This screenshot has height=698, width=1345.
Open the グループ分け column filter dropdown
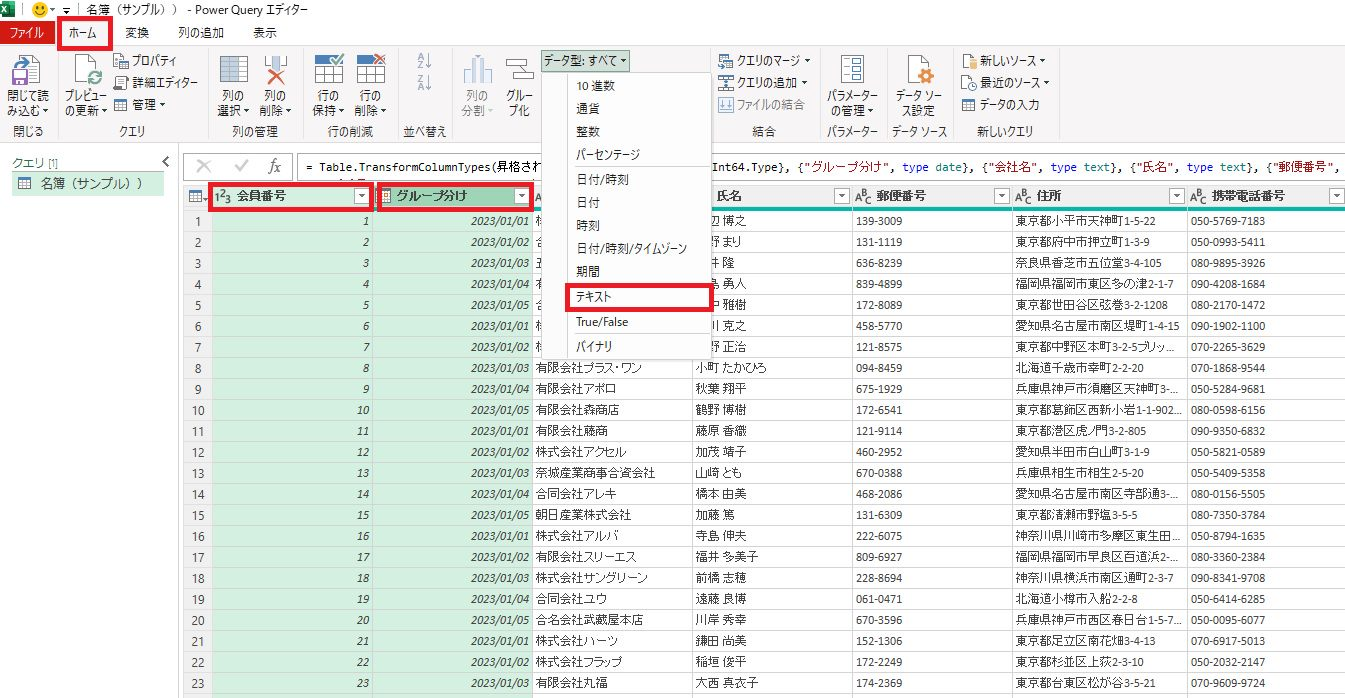pos(522,197)
